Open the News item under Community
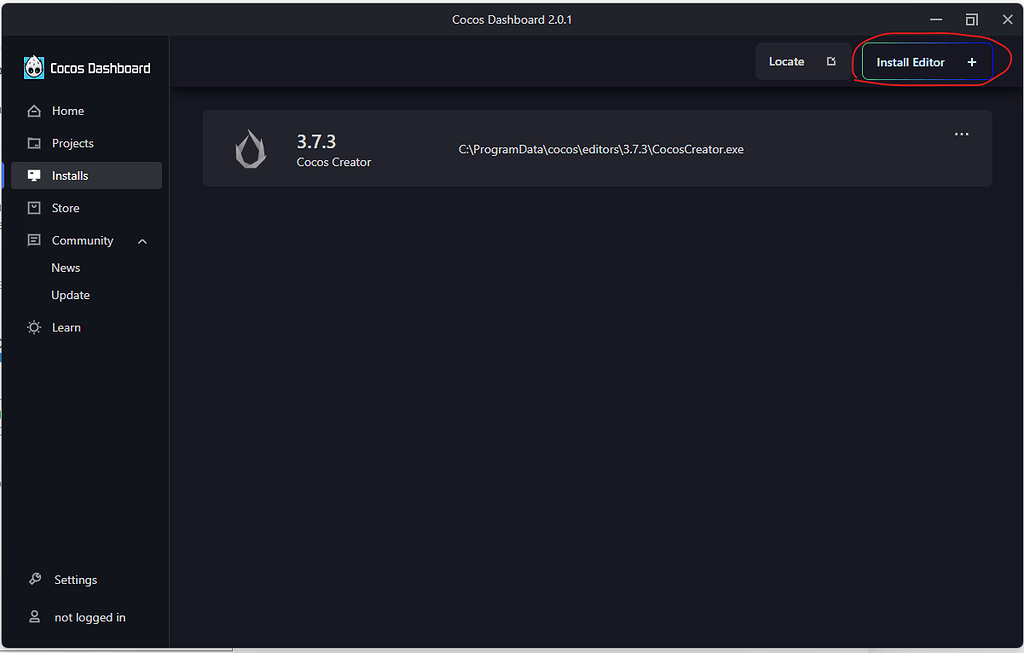The image size is (1024, 653). [65, 267]
